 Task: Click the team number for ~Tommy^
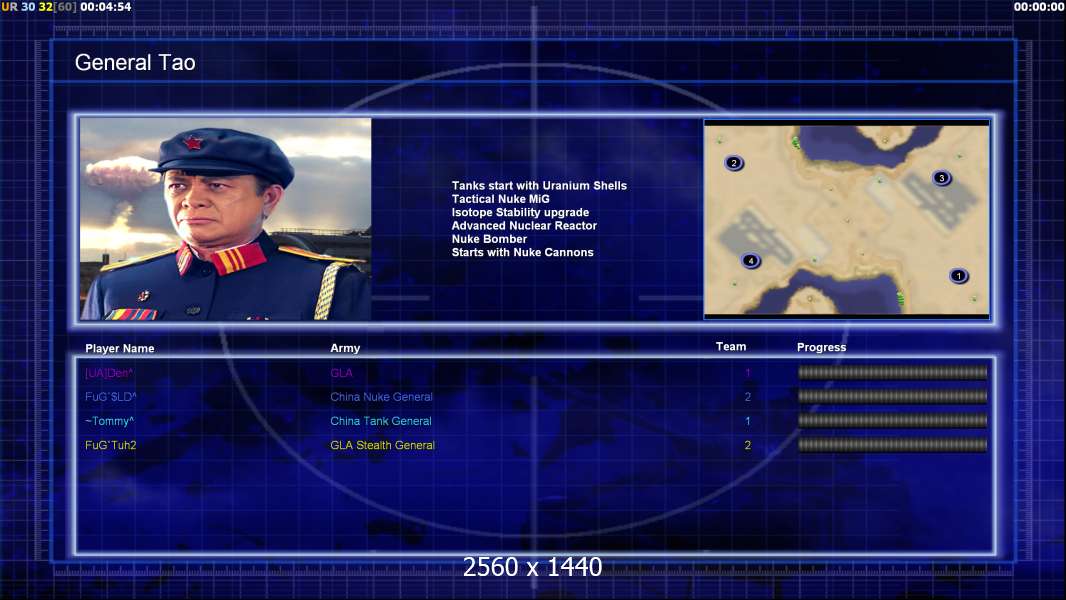(x=747, y=421)
